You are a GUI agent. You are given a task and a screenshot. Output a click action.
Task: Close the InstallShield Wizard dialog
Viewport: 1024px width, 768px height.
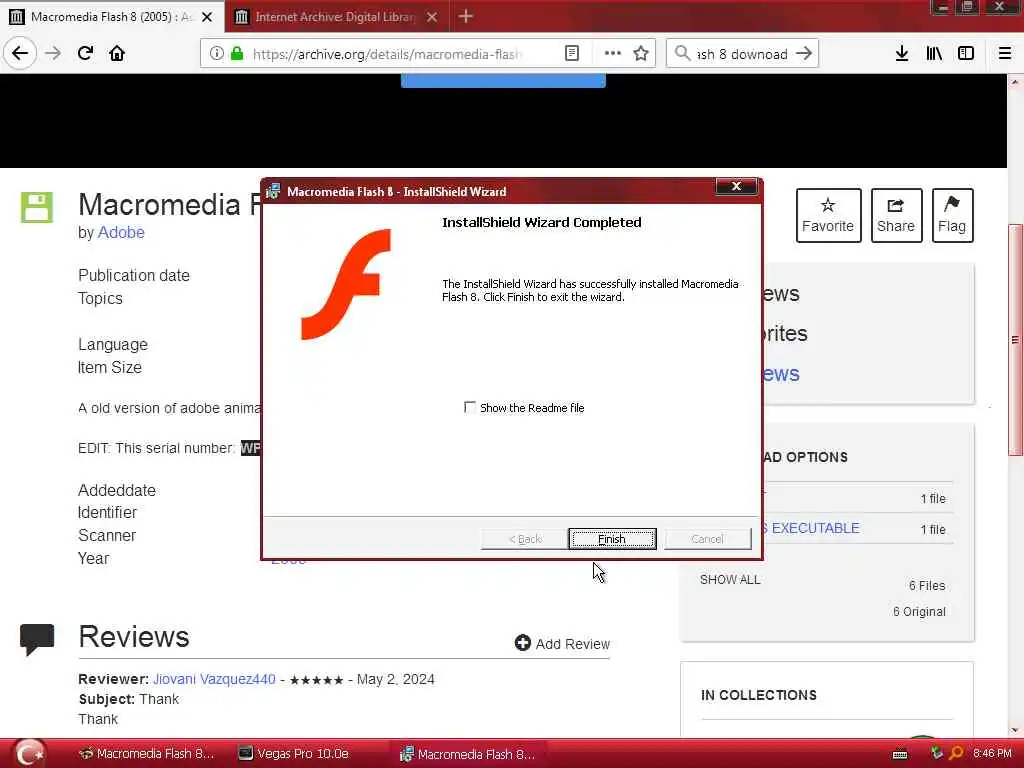pyautogui.click(x=736, y=187)
